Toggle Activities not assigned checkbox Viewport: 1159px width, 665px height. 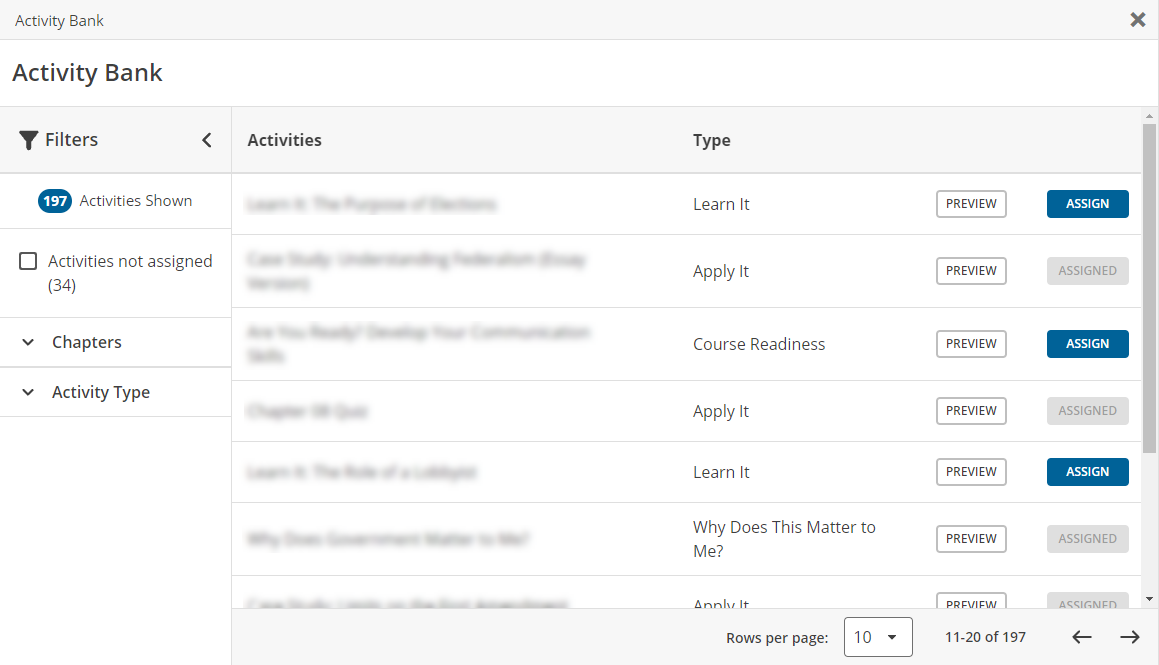(x=28, y=261)
